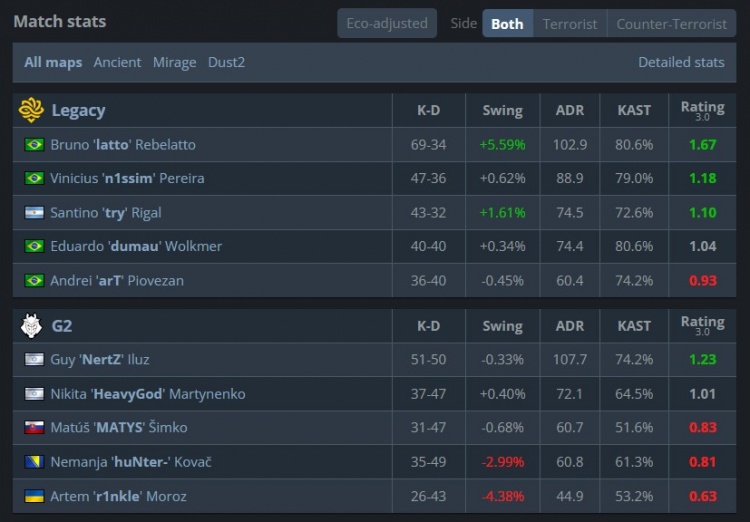Click the Match stats heading
Screen dimensions: 750x522
click(x=60, y=22)
